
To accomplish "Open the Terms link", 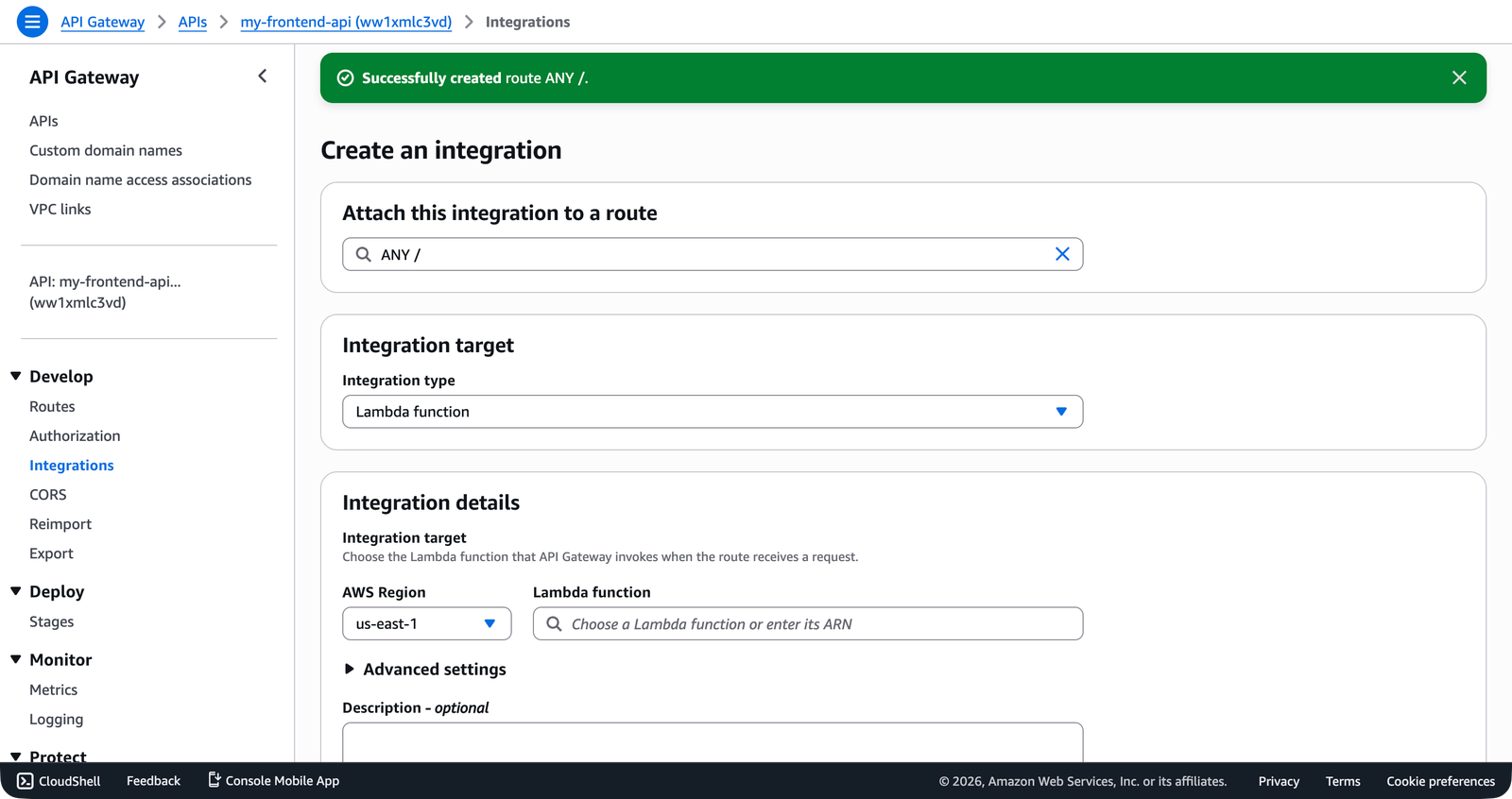I will (1343, 781).
